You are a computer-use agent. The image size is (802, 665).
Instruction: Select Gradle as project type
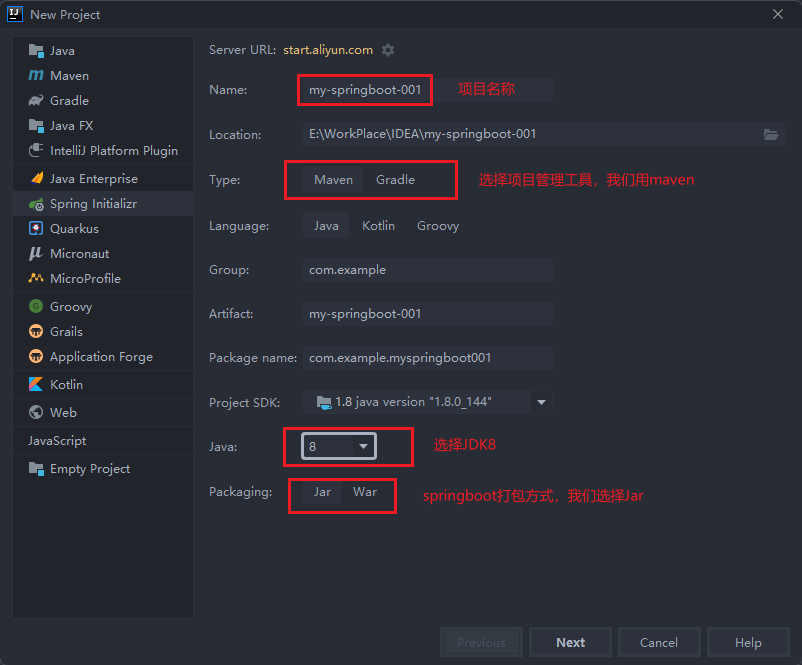(x=395, y=180)
